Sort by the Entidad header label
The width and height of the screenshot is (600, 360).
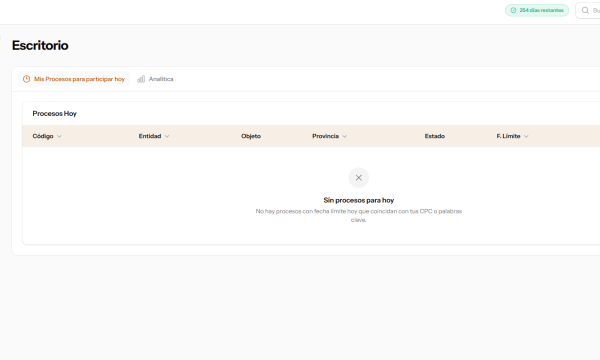click(x=150, y=136)
